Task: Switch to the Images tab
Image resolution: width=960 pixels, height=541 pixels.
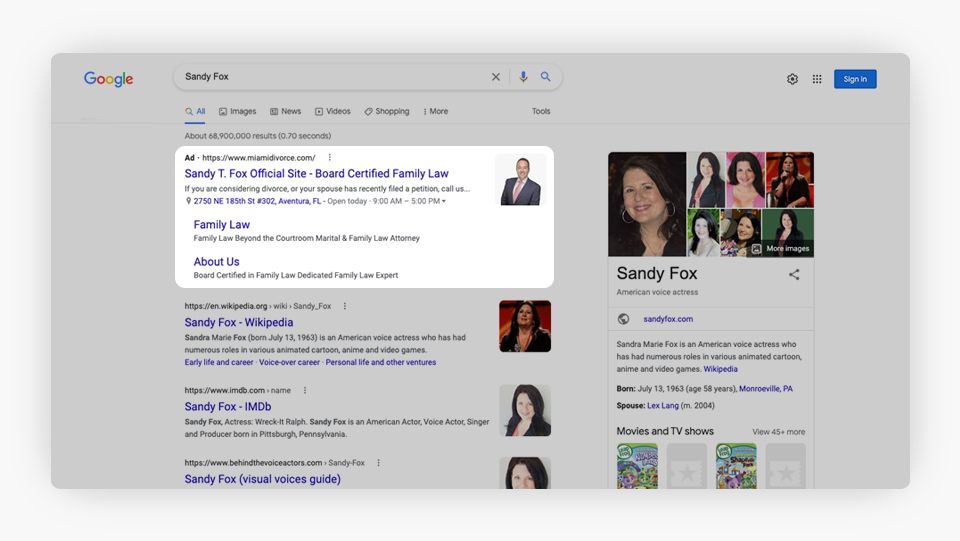Action: (x=237, y=112)
